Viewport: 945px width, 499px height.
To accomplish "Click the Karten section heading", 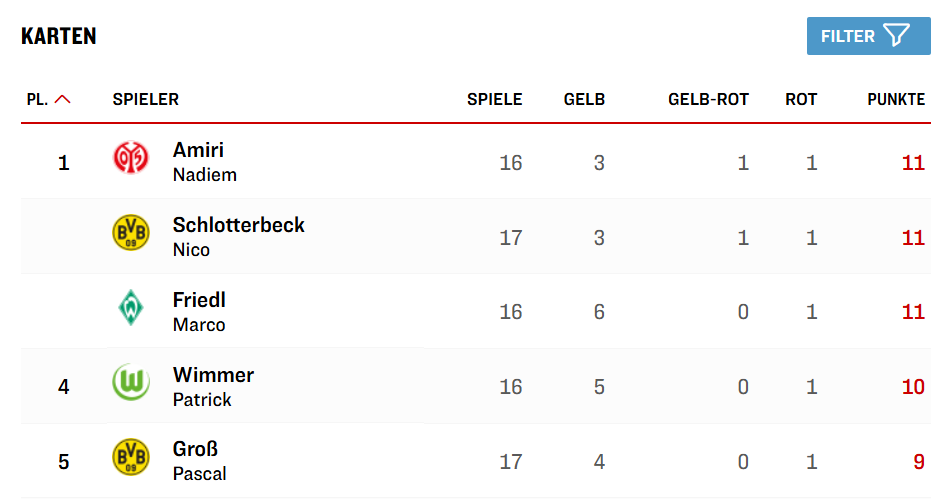I will (59, 36).
